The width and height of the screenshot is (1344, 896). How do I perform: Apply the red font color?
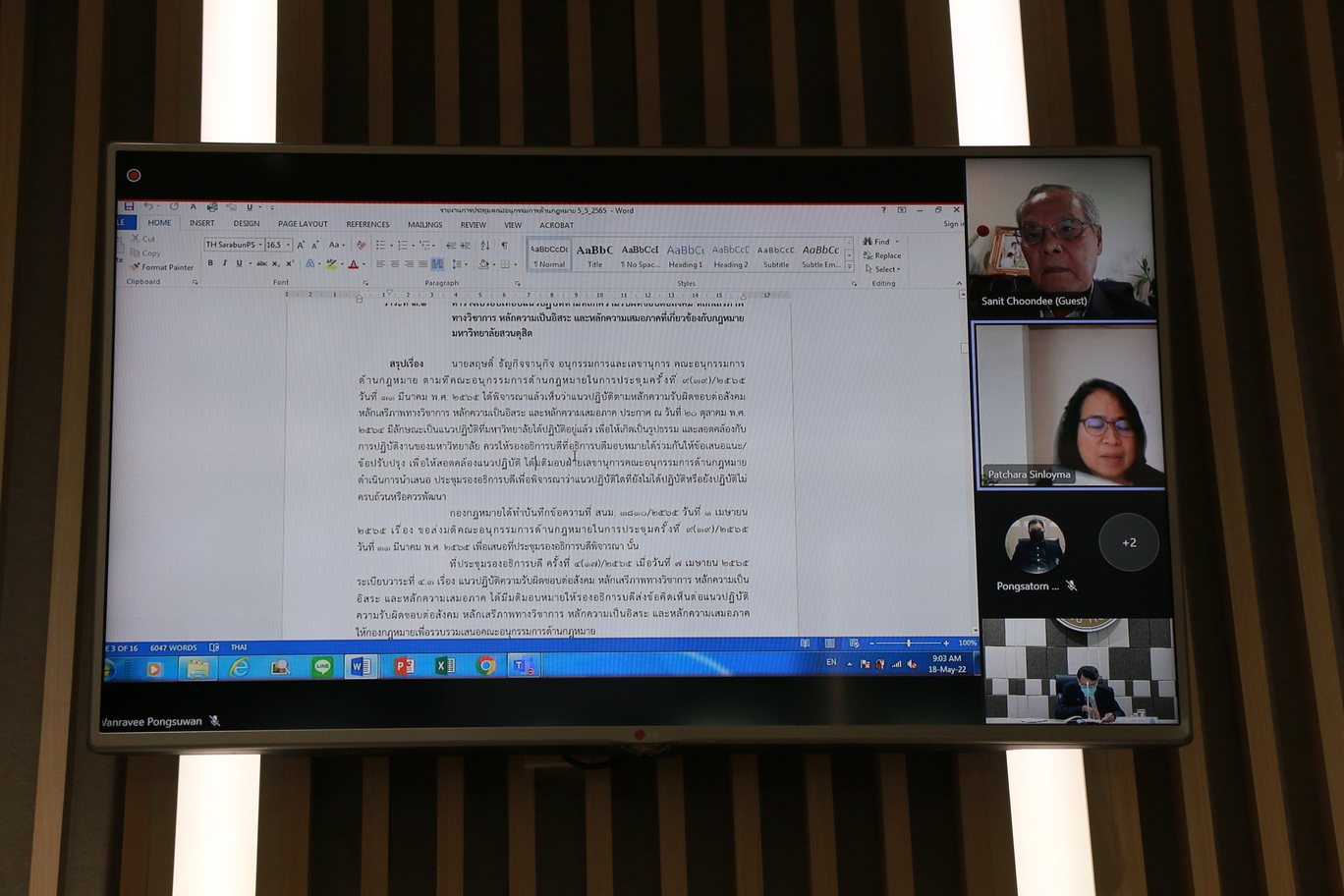click(x=354, y=263)
